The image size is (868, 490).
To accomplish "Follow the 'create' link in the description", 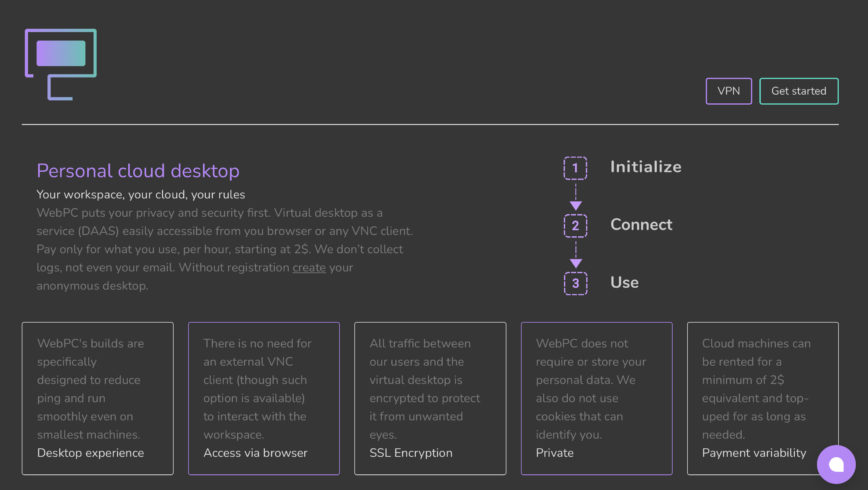I will coord(309,267).
